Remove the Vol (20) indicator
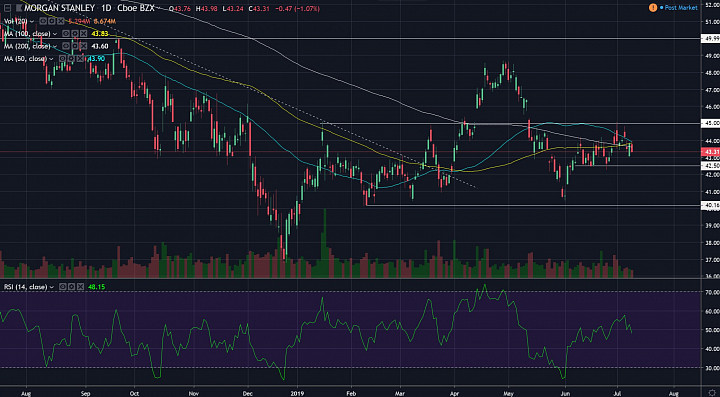 [x=61, y=21]
